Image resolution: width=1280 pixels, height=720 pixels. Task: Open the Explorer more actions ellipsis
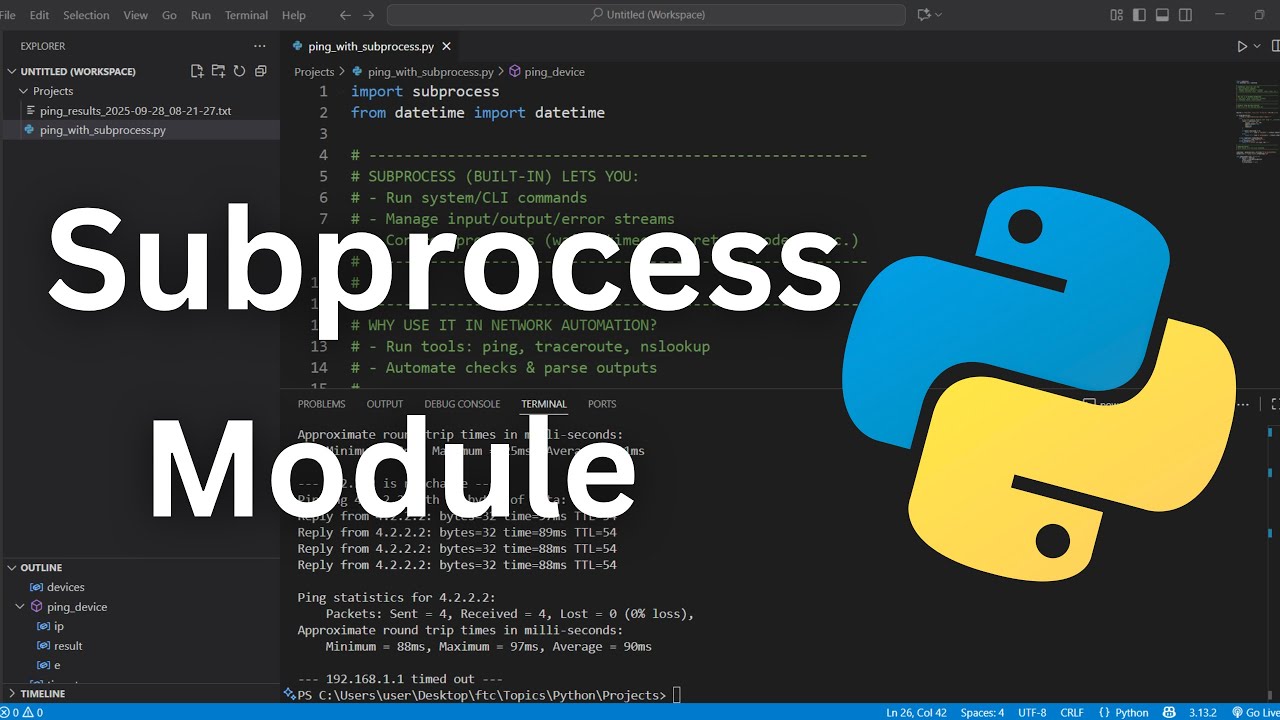coord(260,46)
